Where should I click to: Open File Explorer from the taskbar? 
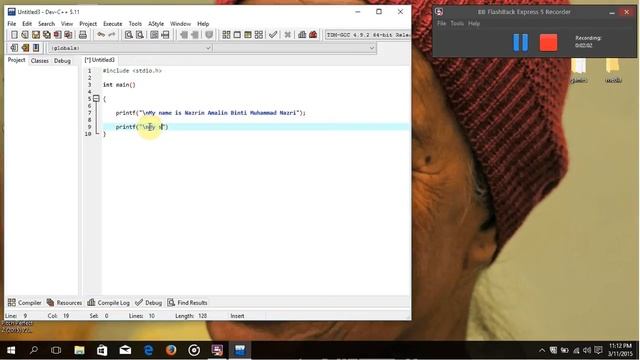[x=79, y=350]
